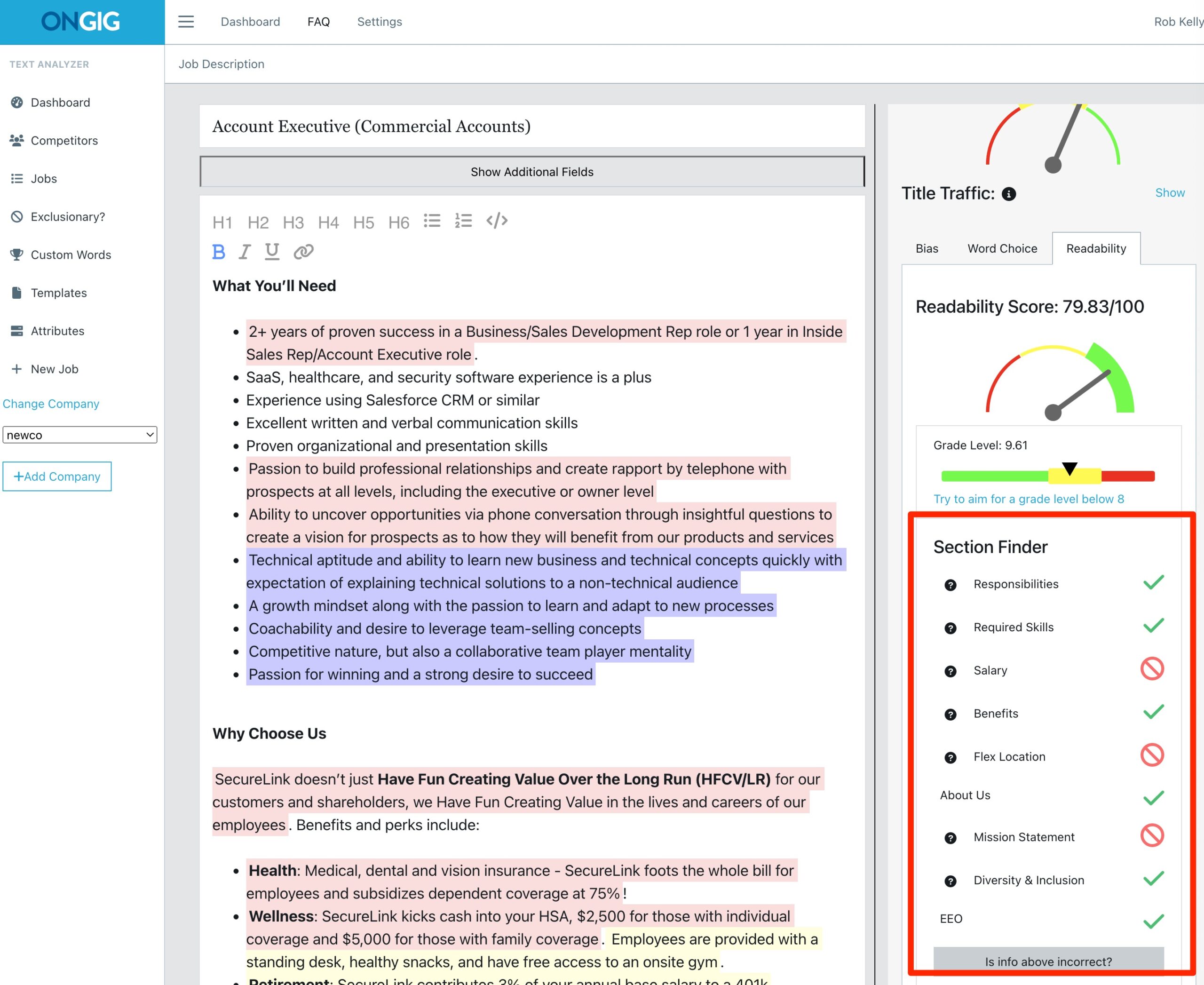
Task: Click help icon next to Required Skills
Action: (951, 628)
